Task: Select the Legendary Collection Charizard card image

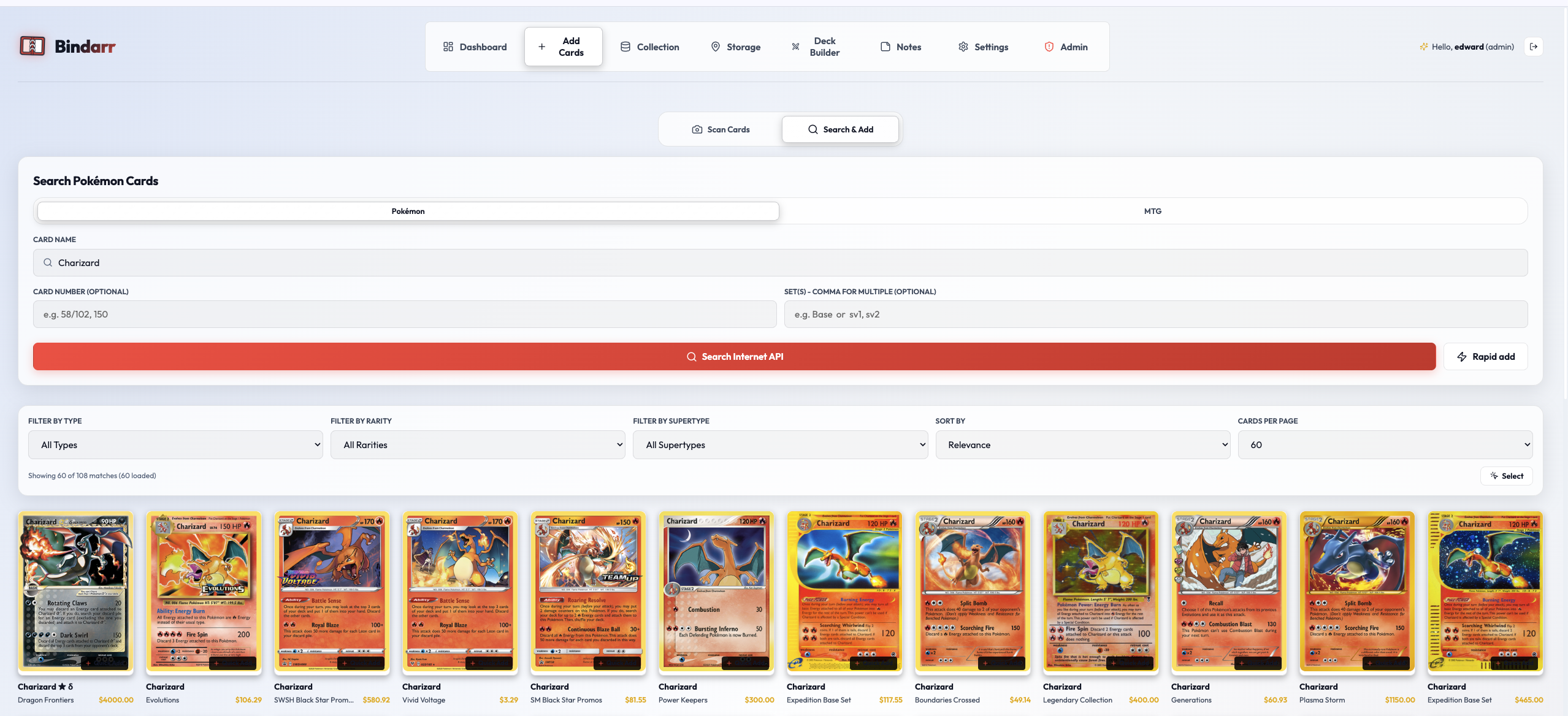Action: pyautogui.click(x=1101, y=592)
